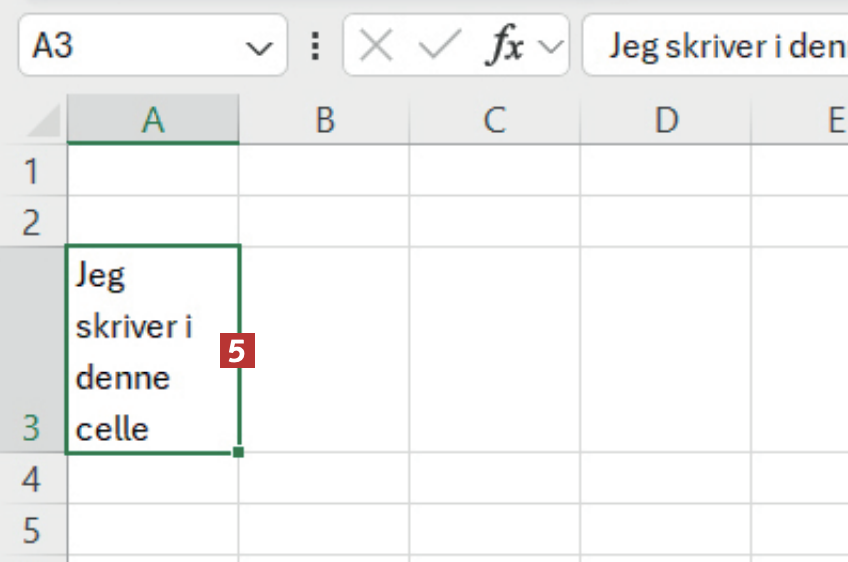Select column D header
This screenshot has width=848, height=562.
665,120
